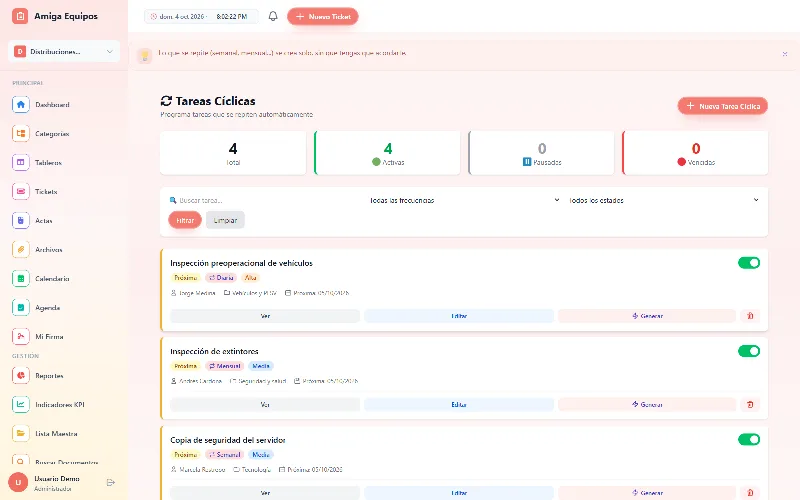Delete the Copia de seguridad del servidor task
The width and height of the screenshot is (800, 500).
click(x=750, y=493)
